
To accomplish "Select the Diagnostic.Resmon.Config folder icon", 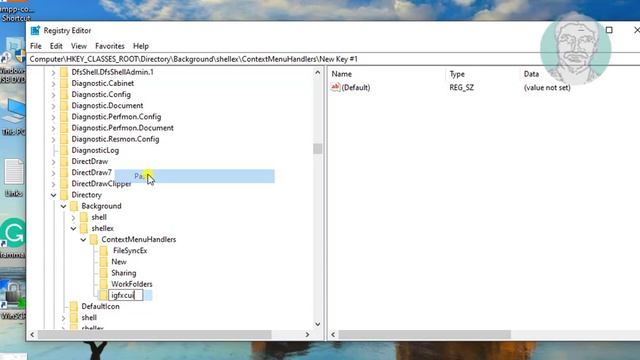I will pos(64,139).
